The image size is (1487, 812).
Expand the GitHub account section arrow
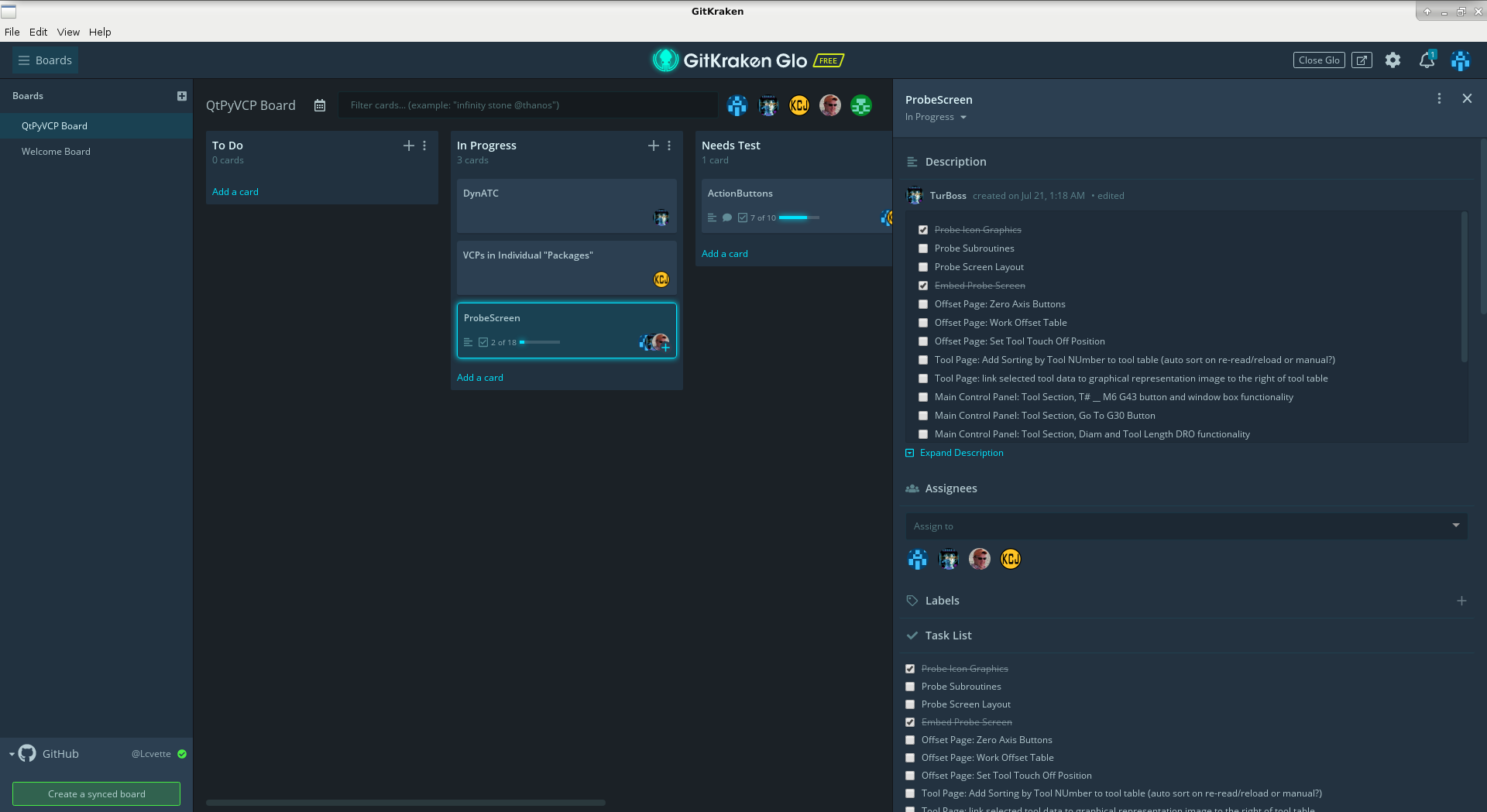(x=12, y=754)
